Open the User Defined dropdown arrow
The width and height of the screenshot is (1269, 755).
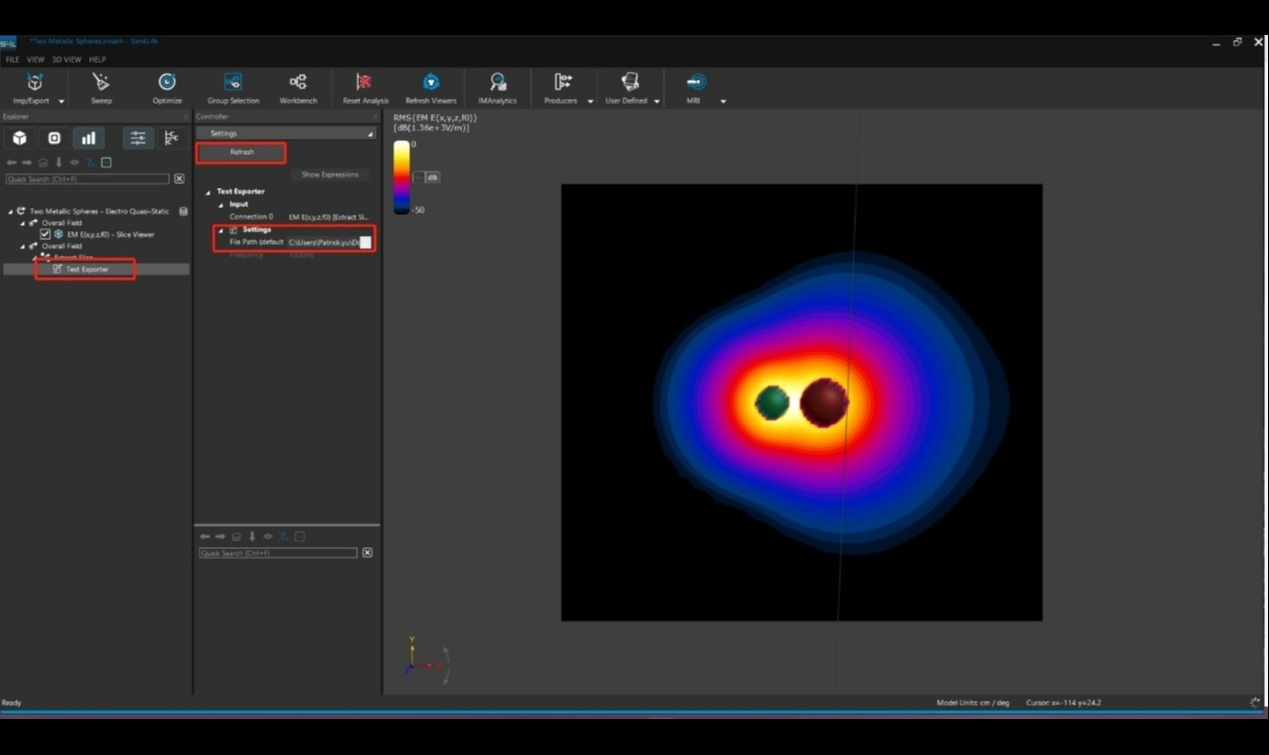click(x=657, y=101)
